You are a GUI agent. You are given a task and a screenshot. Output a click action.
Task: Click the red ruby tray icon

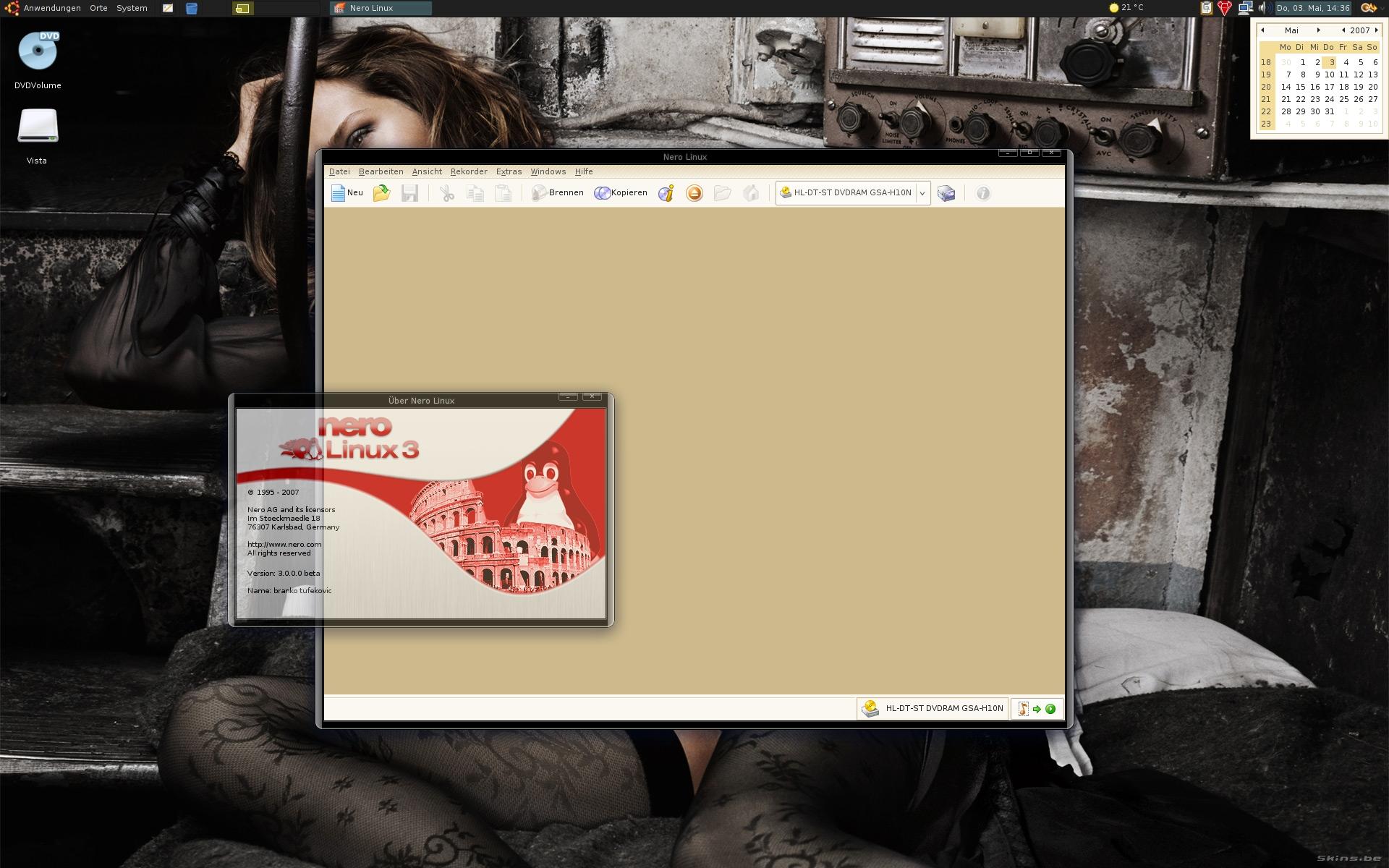(x=1224, y=8)
